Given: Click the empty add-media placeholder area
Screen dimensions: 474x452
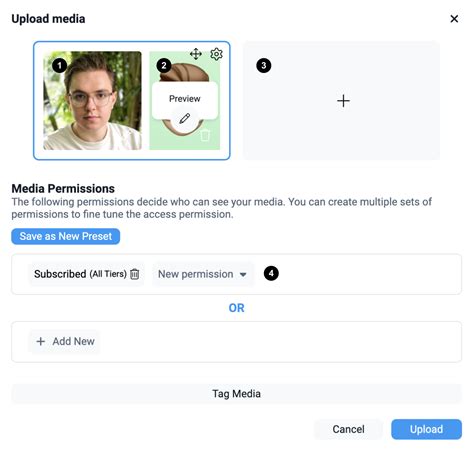Looking at the screenshot, I should point(341,101).
